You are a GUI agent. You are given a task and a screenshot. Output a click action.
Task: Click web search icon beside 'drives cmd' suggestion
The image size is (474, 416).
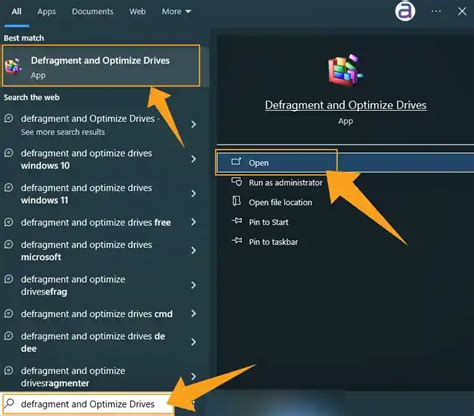9,314
